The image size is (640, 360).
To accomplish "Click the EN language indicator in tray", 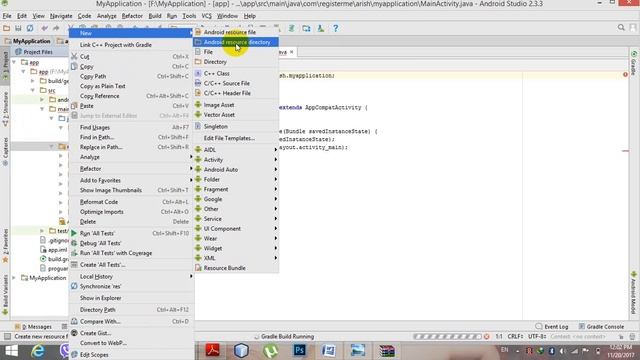I will tap(504, 350).
